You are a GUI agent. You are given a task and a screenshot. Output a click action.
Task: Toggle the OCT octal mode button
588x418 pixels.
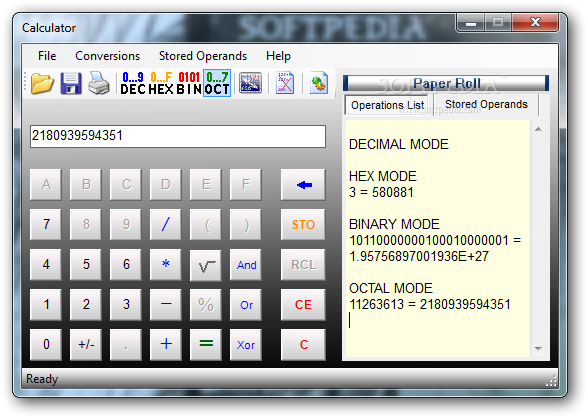pyautogui.click(x=217, y=83)
